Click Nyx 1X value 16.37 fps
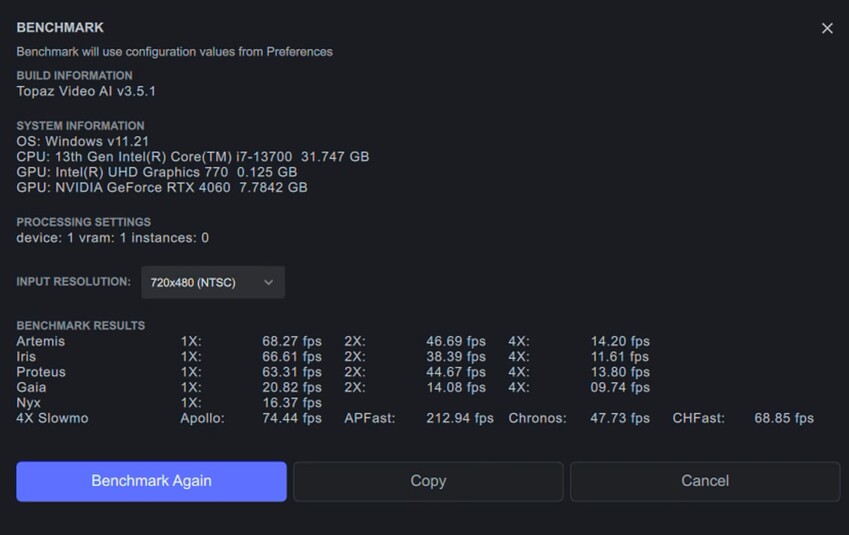Viewport: 849px width, 535px height. tap(292, 403)
